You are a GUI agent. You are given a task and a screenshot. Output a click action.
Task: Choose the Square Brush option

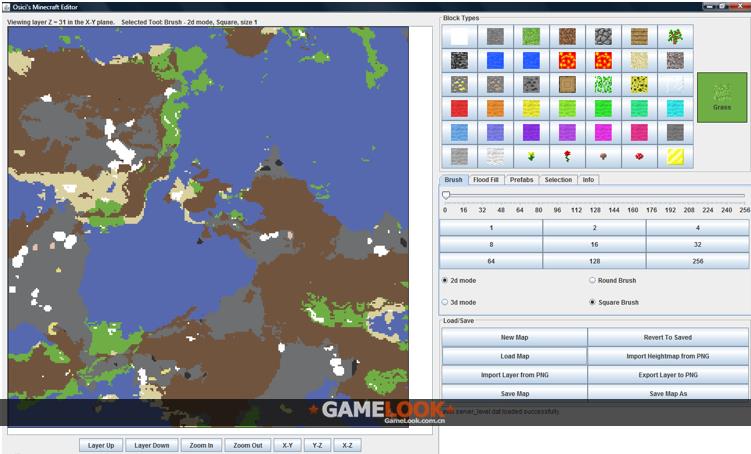592,302
